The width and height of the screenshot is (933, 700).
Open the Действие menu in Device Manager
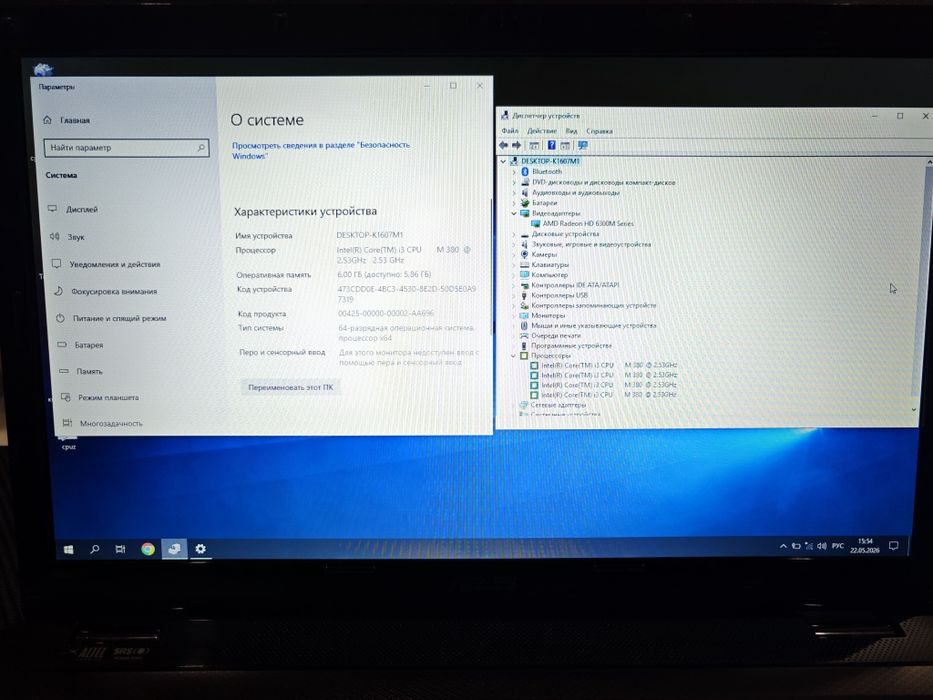coord(541,131)
